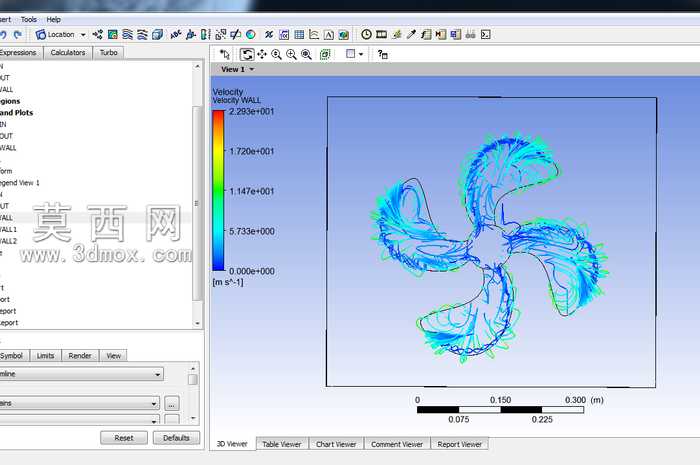Viewport: 700px width, 465px height.
Task: Insert a Figure snapshot
Action: 343,34
